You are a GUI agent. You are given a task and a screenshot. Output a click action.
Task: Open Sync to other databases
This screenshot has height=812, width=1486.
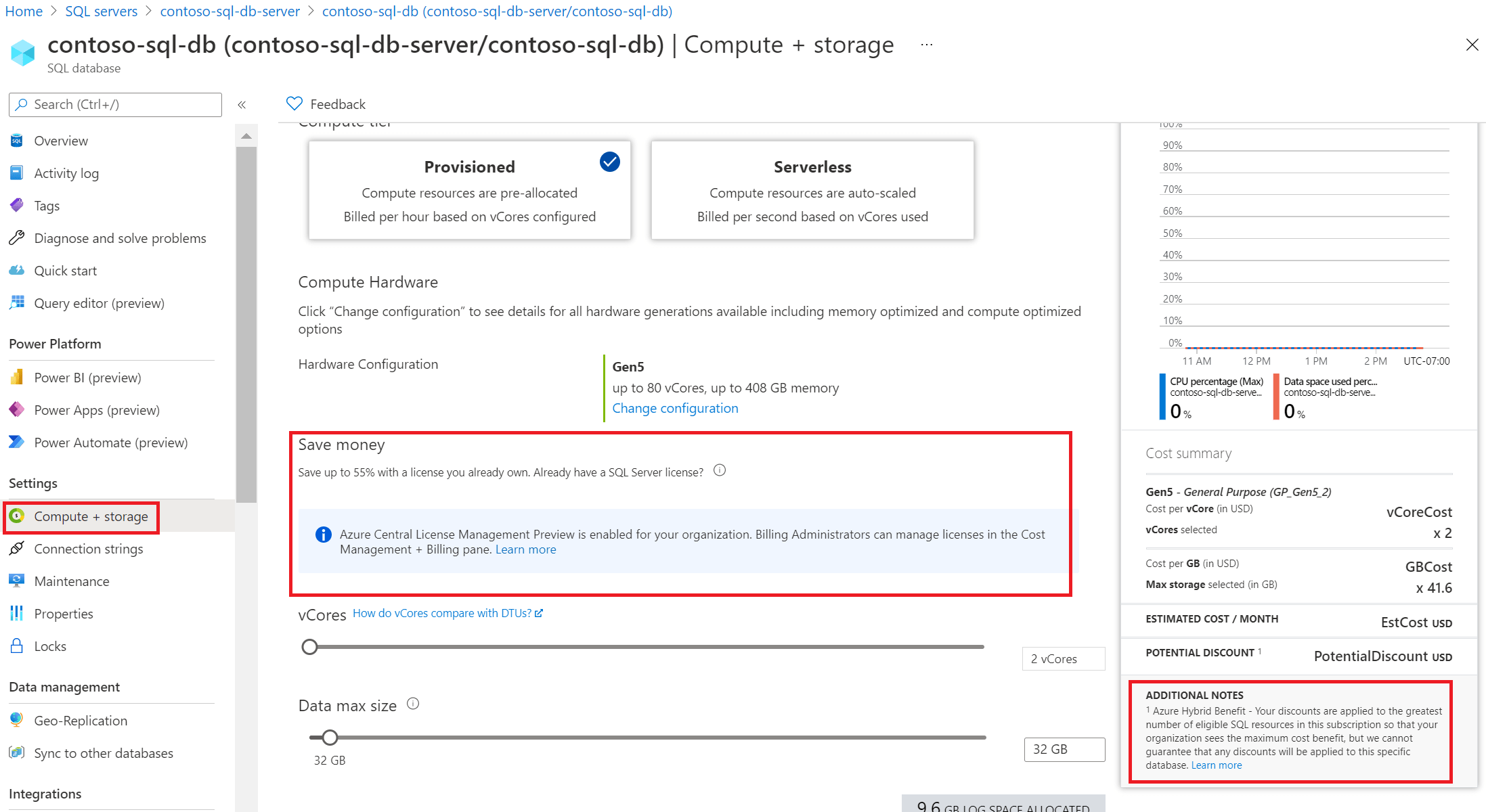point(103,752)
